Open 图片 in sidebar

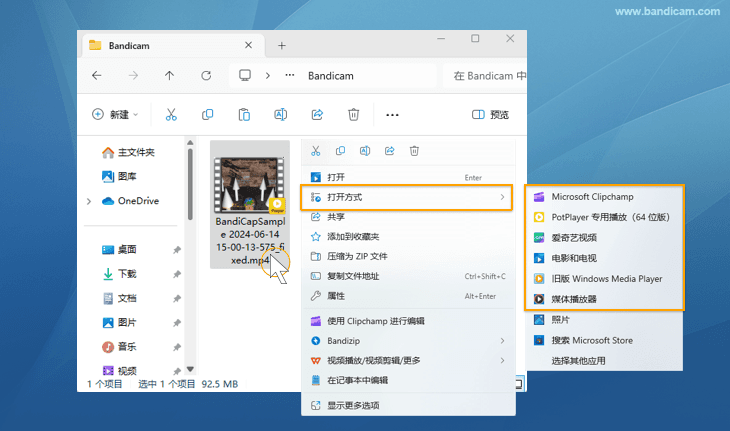tap(119, 323)
